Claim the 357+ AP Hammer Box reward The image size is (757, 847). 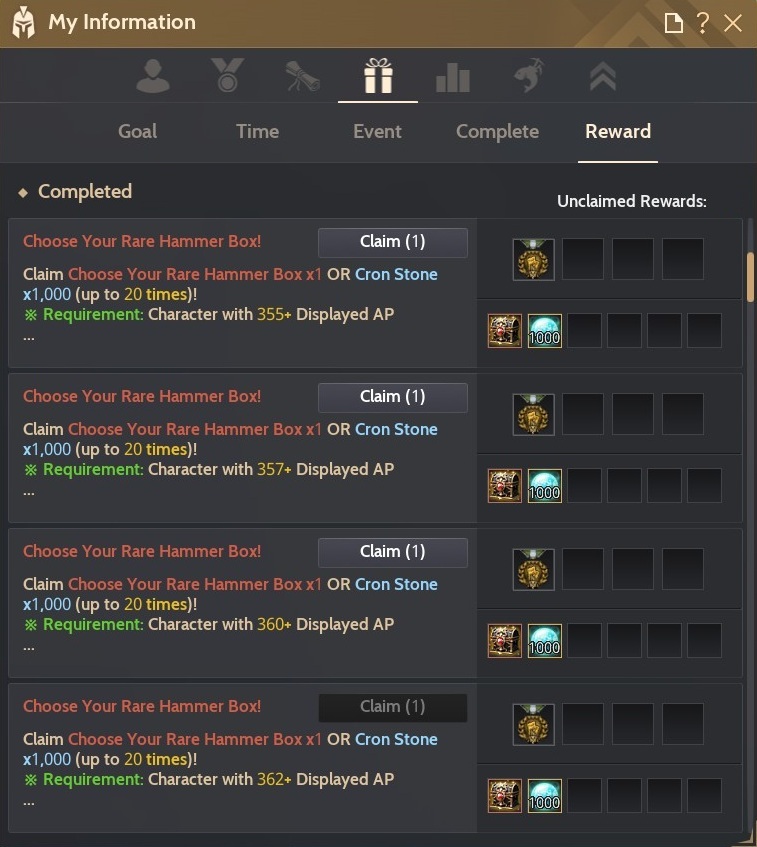coord(393,397)
